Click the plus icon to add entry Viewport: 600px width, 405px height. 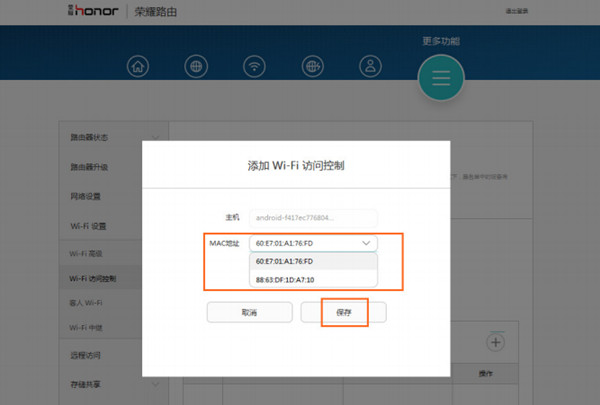(496, 342)
